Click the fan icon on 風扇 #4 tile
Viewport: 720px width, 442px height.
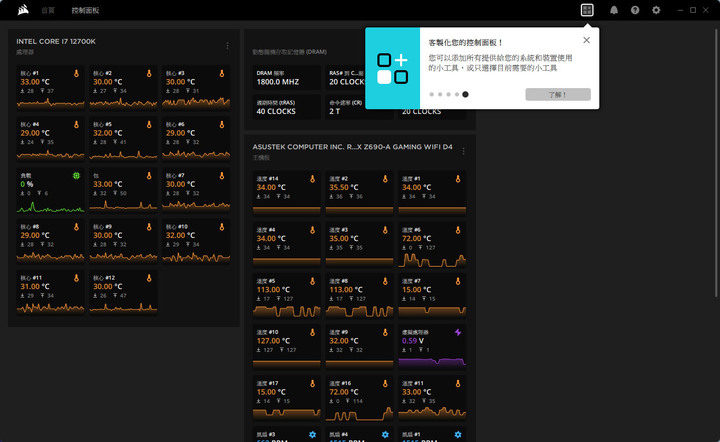coord(385,435)
